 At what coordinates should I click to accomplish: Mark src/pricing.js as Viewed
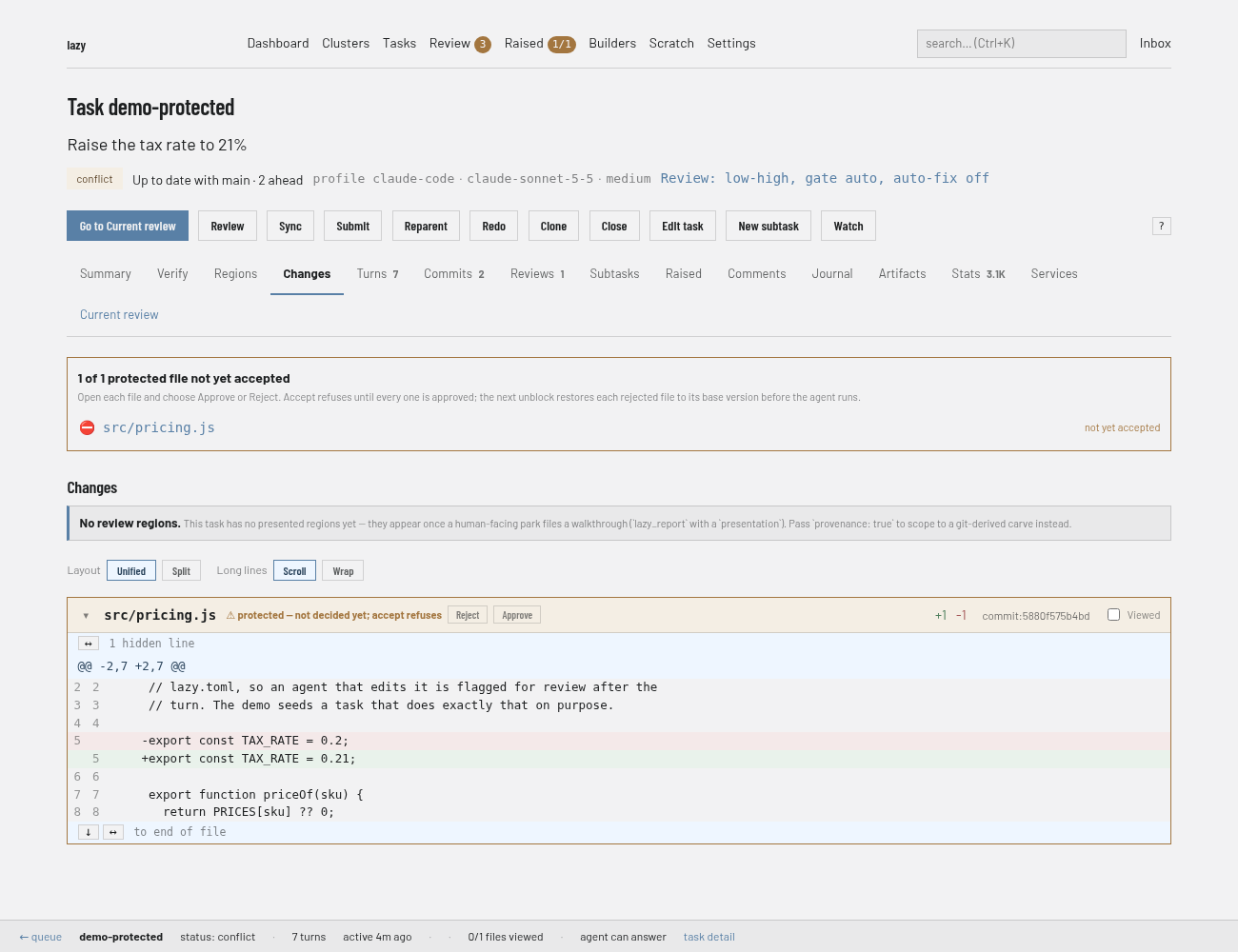(1113, 615)
